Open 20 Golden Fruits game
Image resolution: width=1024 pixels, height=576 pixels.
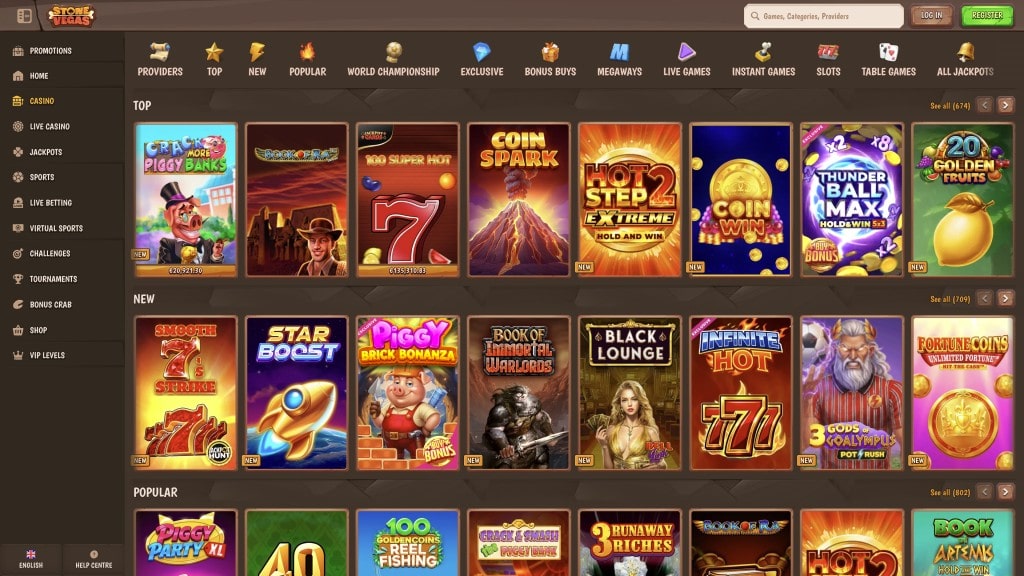[963, 200]
